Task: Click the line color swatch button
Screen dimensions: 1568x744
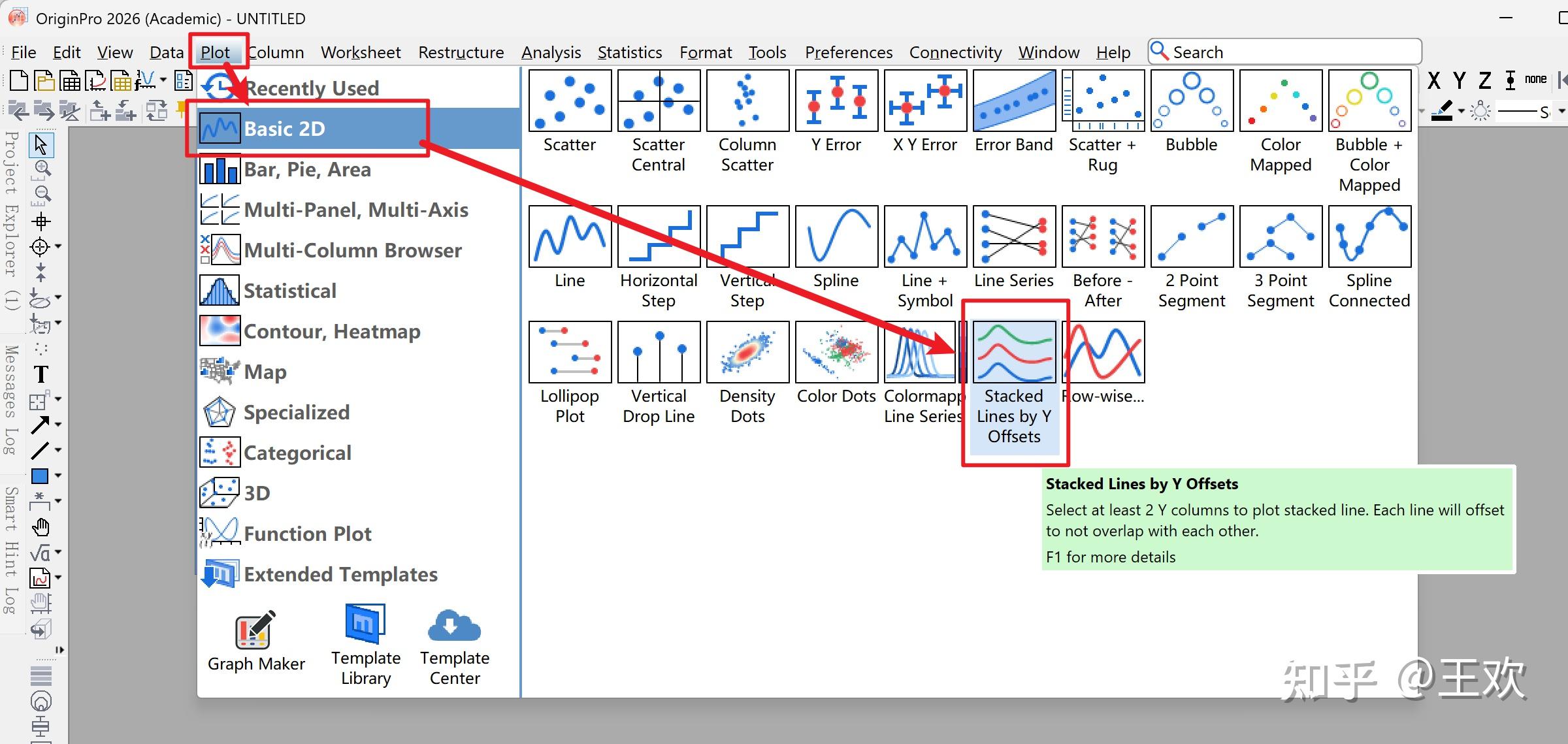Action: pyautogui.click(x=1441, y=111)
